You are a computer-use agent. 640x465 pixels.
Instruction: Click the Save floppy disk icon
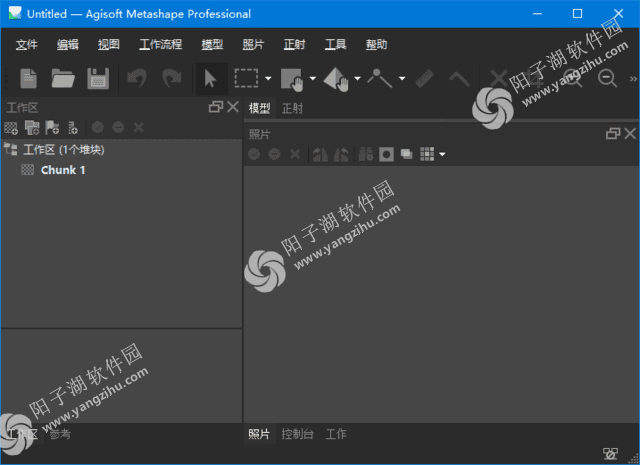pyautogui.click(x=98, y=78)
